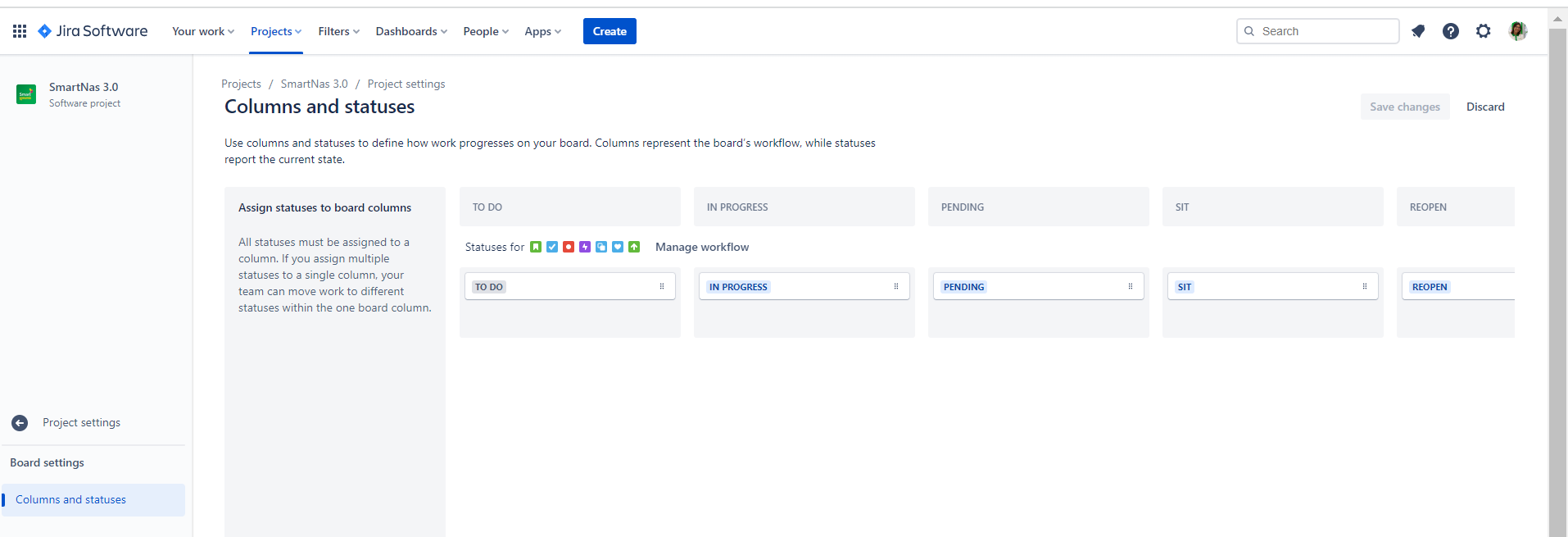Click the REOPEN column header
Image resolution: width=1568 pixels, height=537 pixels.
pos(1456,207)
